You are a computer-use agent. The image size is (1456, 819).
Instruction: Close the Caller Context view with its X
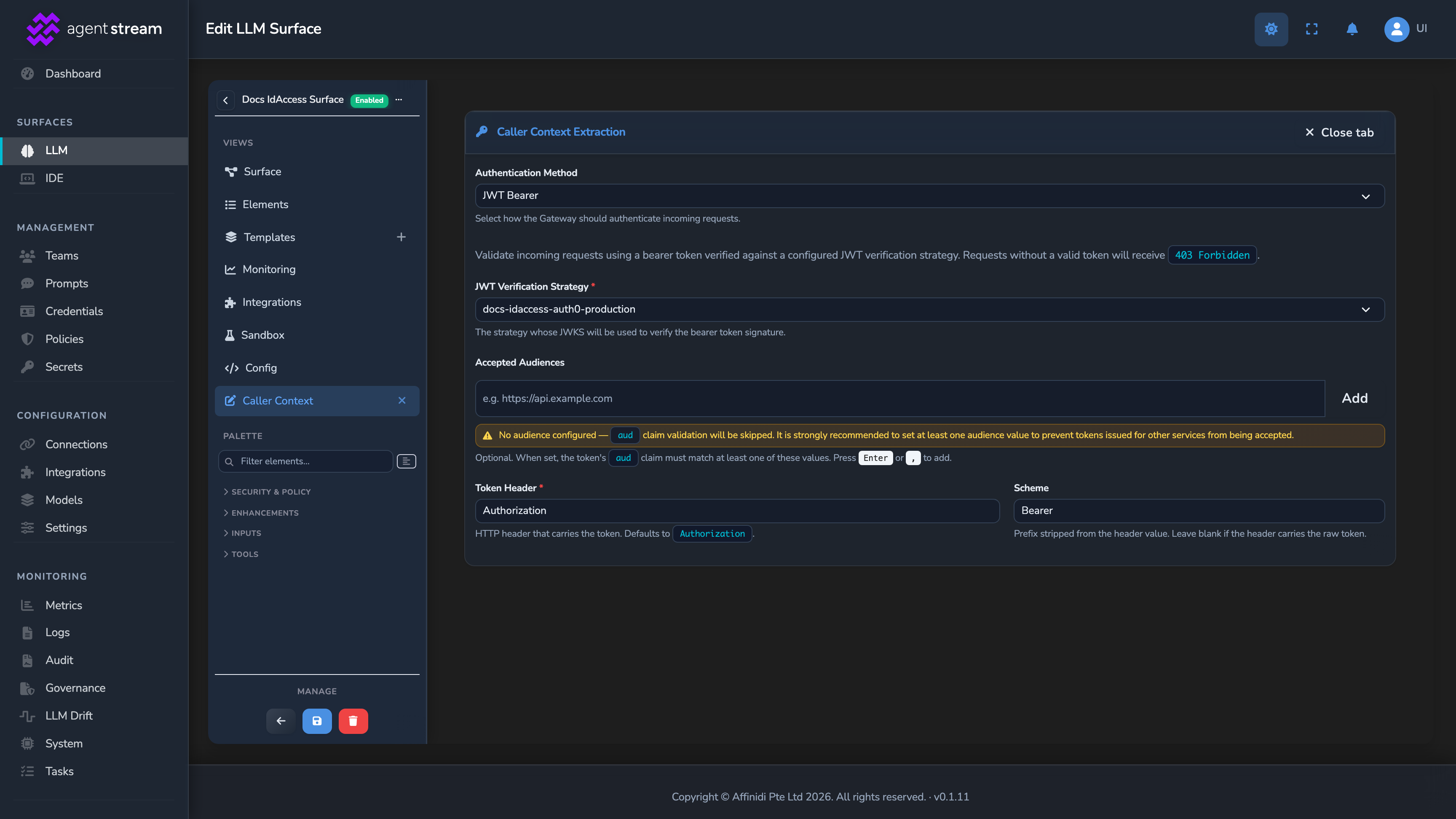point(402,400)
